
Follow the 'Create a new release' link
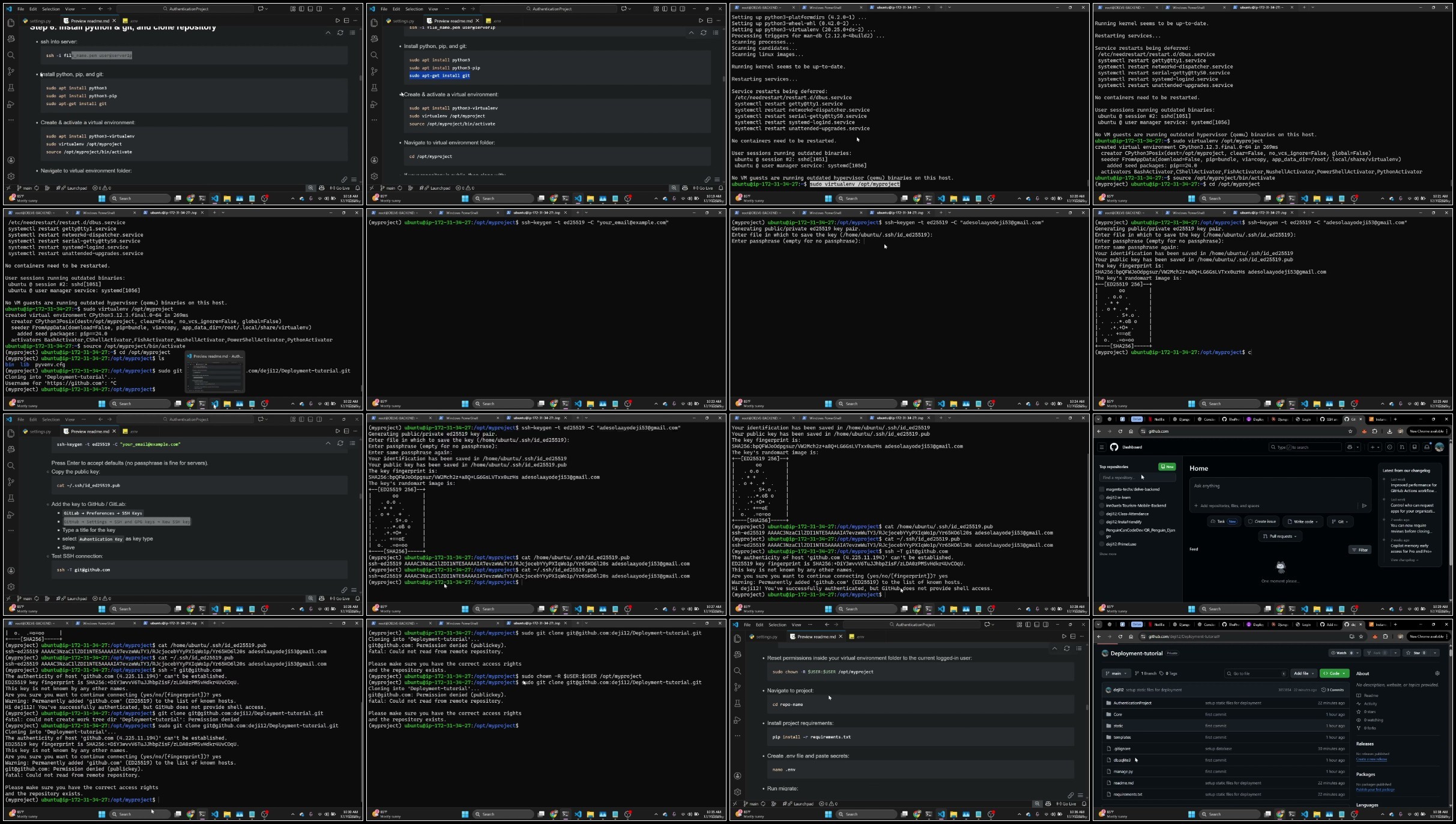(1371, 759)
